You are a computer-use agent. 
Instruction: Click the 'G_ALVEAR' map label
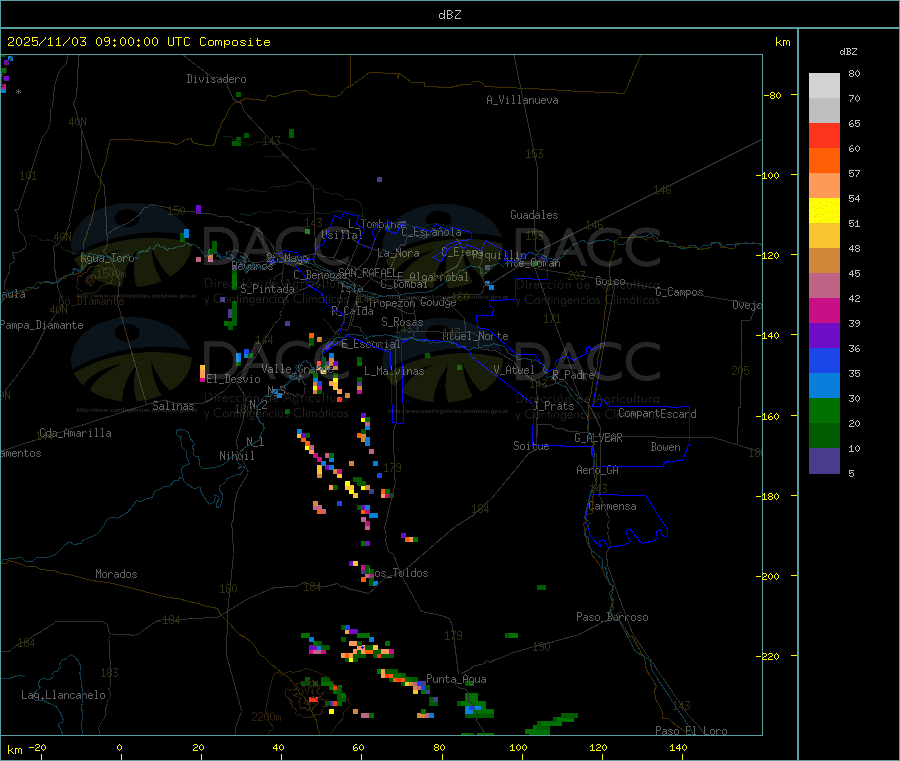[x=598, y=438]
